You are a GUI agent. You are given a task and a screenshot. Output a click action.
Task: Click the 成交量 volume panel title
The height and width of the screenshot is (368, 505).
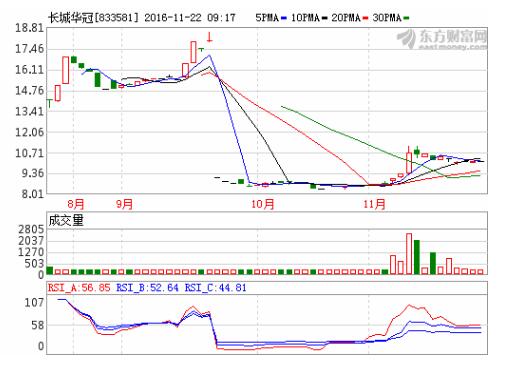coord(66,220)
